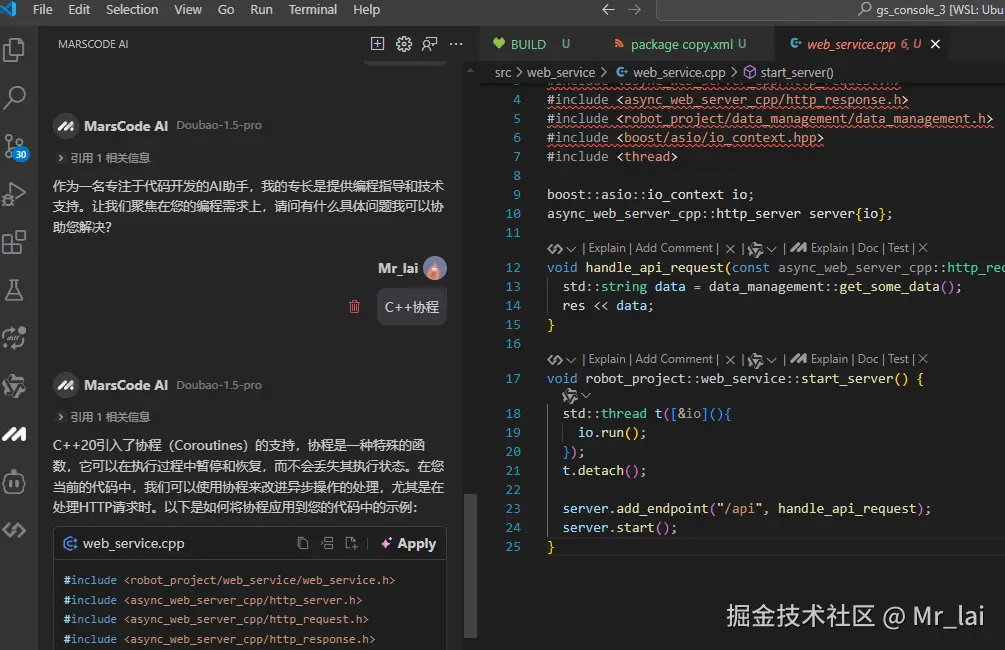Open the Extensions view
Image resolution: width=1005 pixels, height=650 pixels.
[x=14, y=242]
